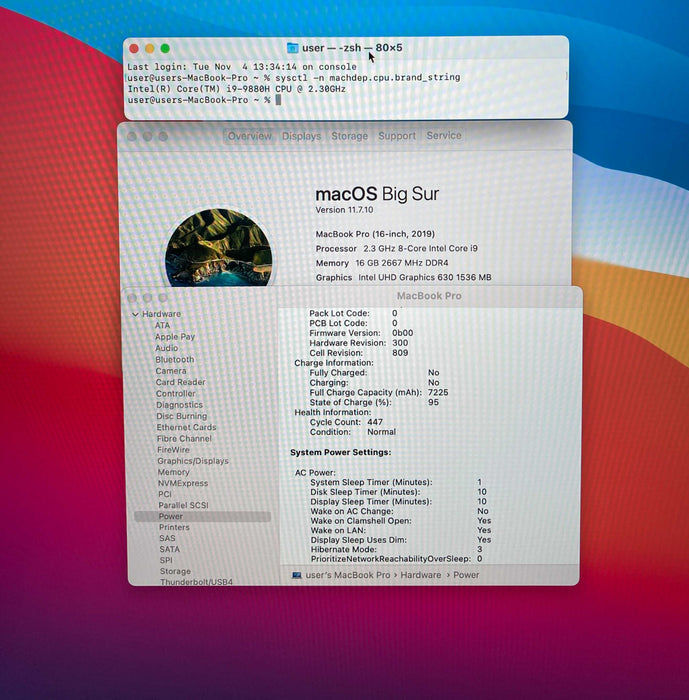Select Card Reader in sidebar

180,382
